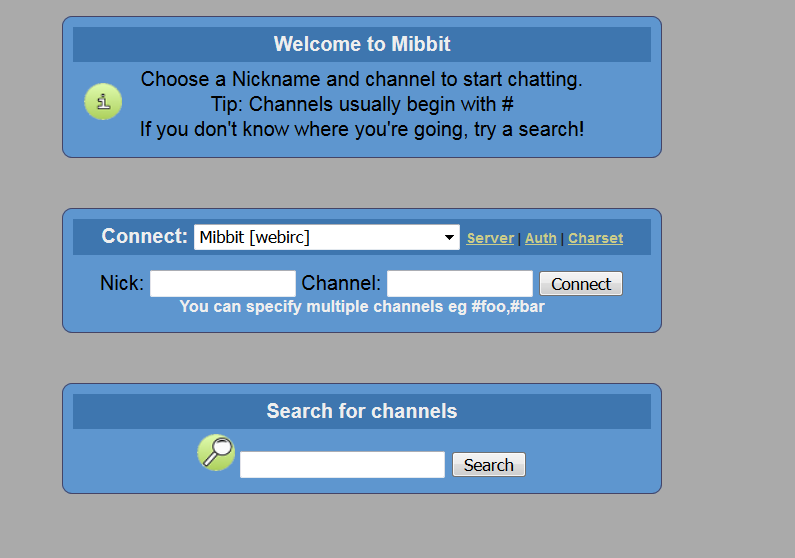Open the Charset settings link
The width and height of the screenshot is (795, 558).
(x=595, y=238)
